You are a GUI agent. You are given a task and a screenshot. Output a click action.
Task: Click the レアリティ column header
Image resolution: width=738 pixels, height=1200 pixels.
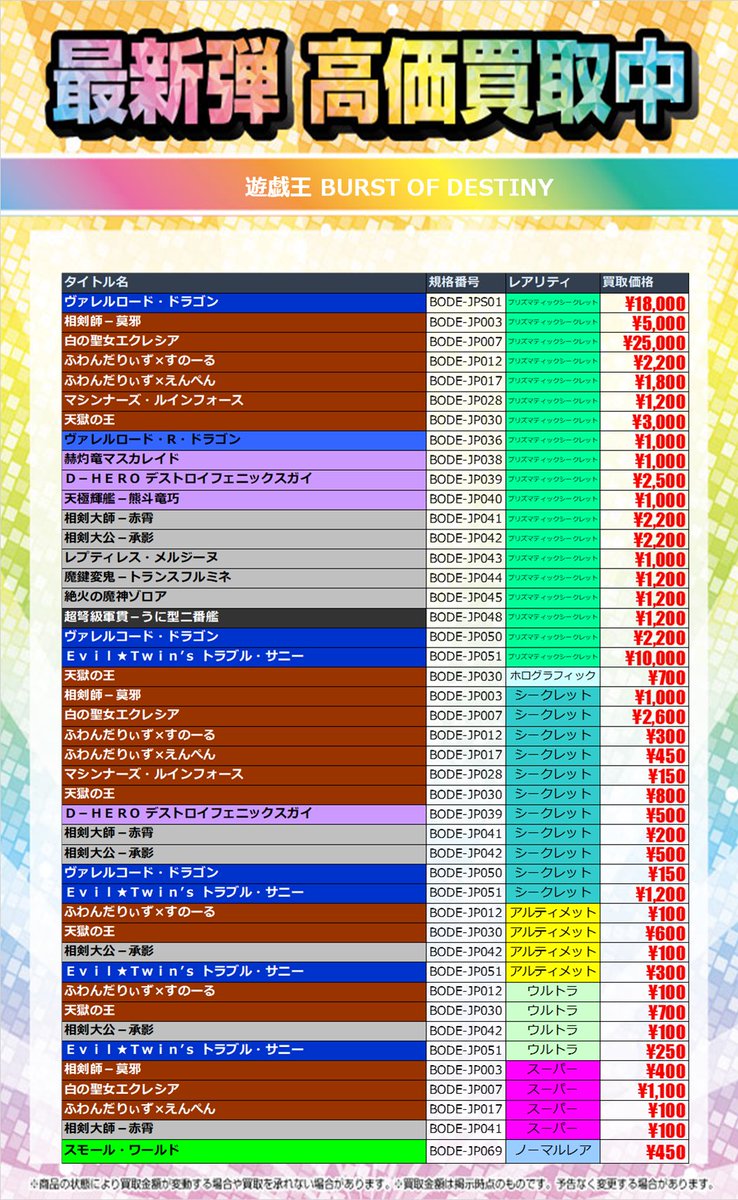pos(552,282)
